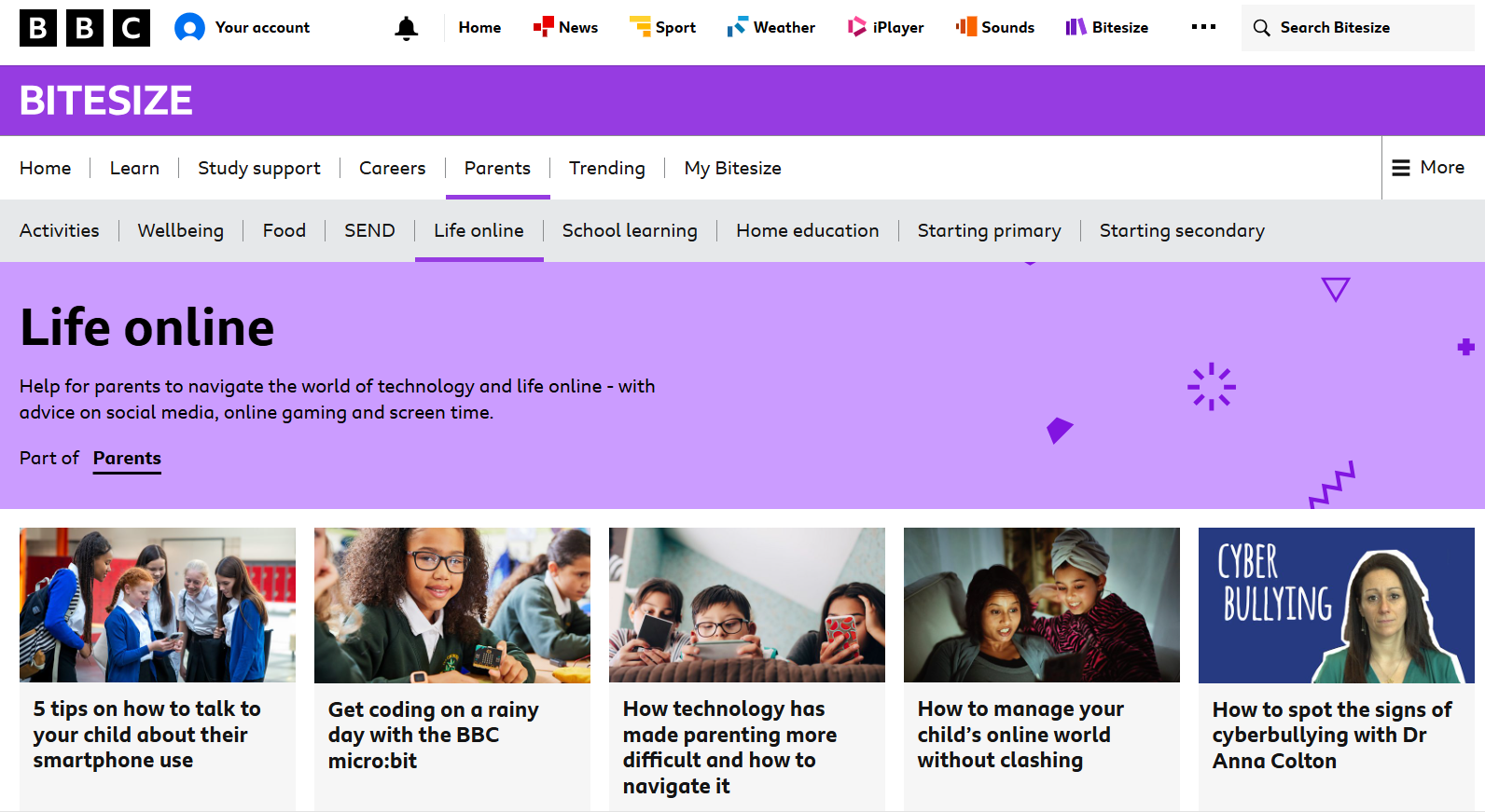Open the Food sub-tab
The width and height of the screenshot is (1485, 812).
pyautogui.click(x=284, y=230)
